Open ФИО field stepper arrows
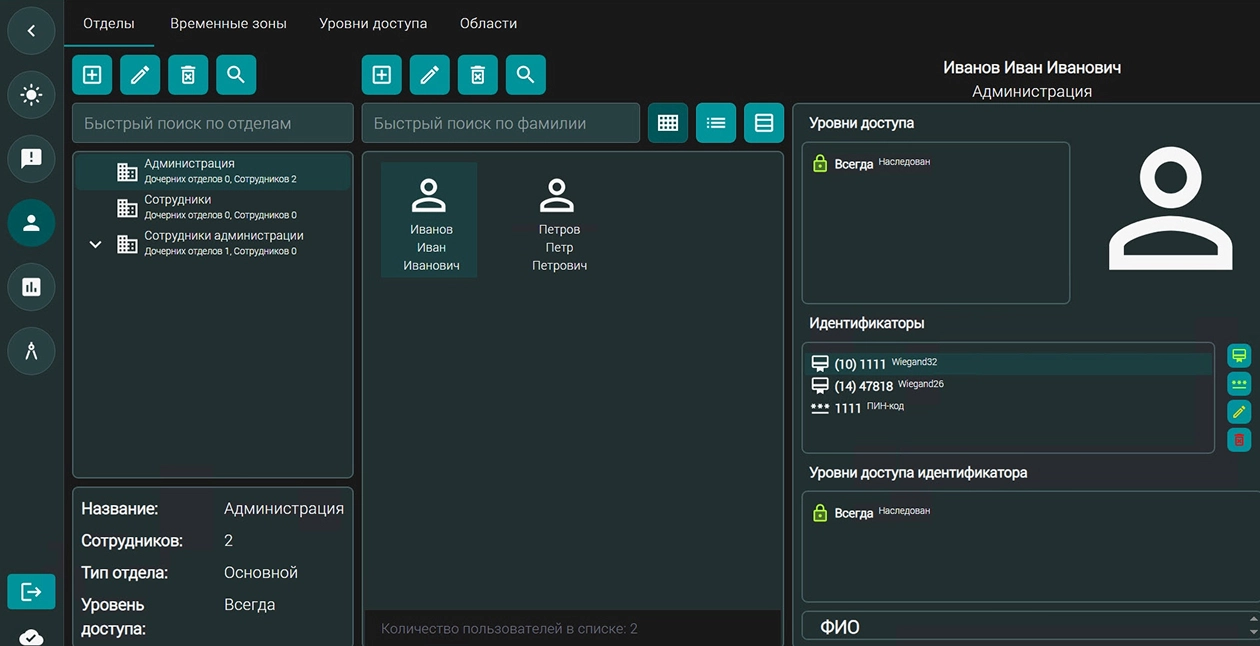1260x646 pixels. (x=1254, y=626)
